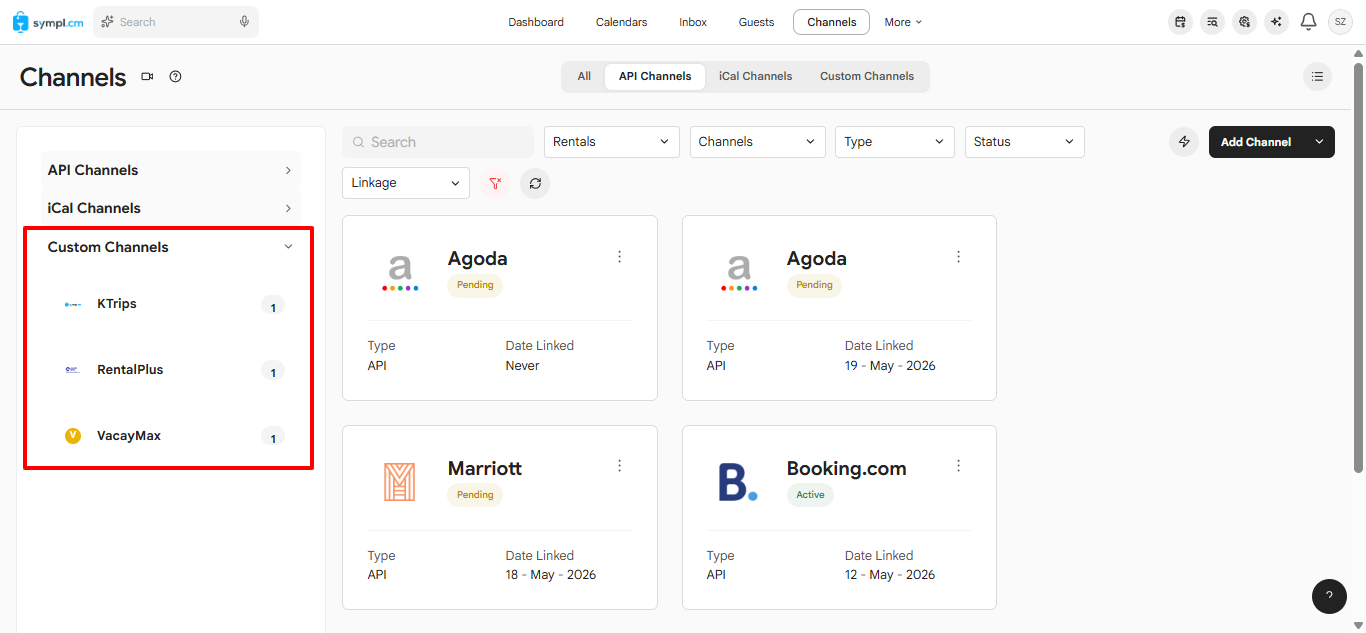Open the Add Channel dropdown arrow
The height and width of the screenshot is (633, 1366).
1319,142
